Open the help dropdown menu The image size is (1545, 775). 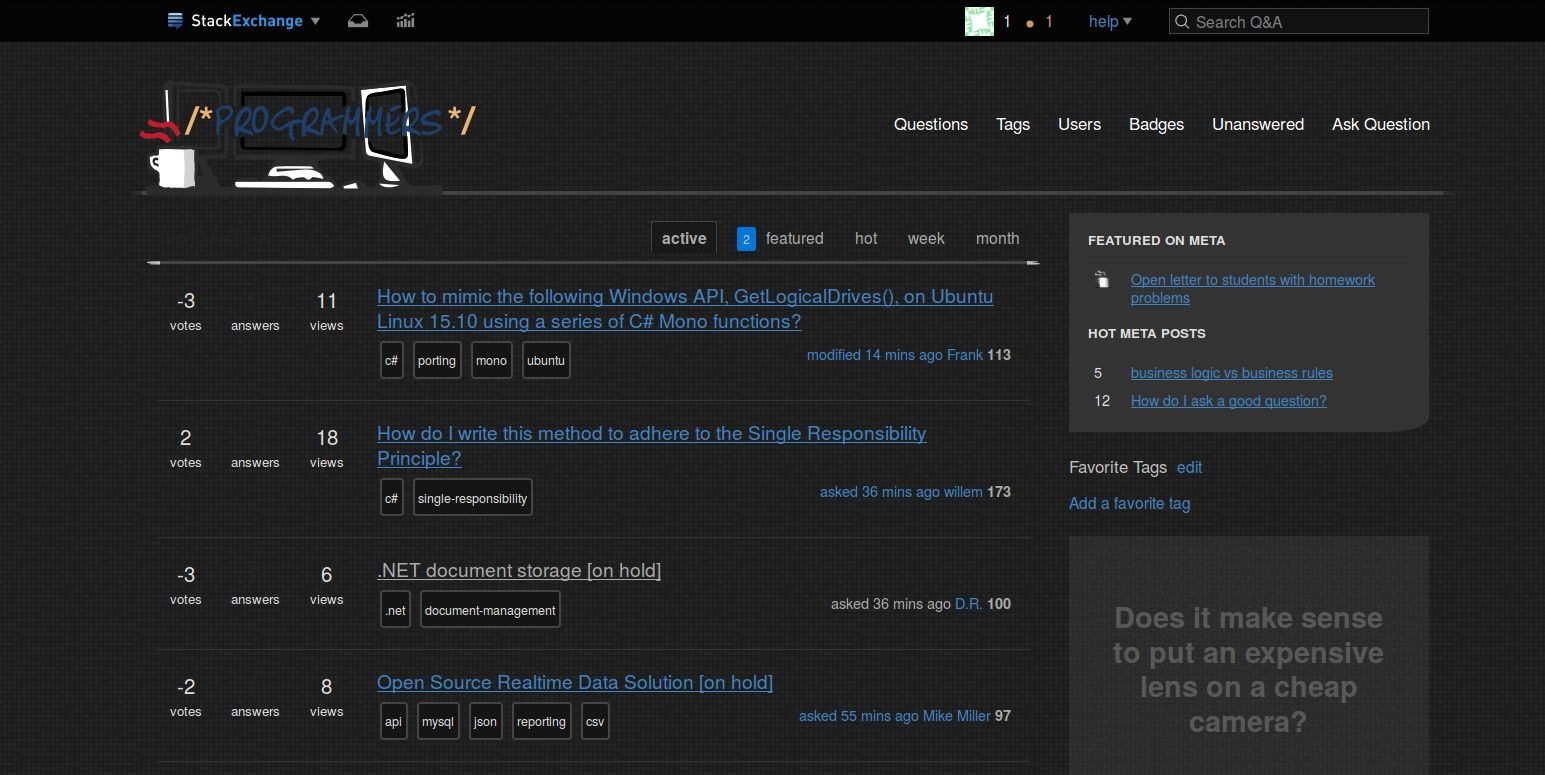pyautogui.click(x=1109, y=21)
